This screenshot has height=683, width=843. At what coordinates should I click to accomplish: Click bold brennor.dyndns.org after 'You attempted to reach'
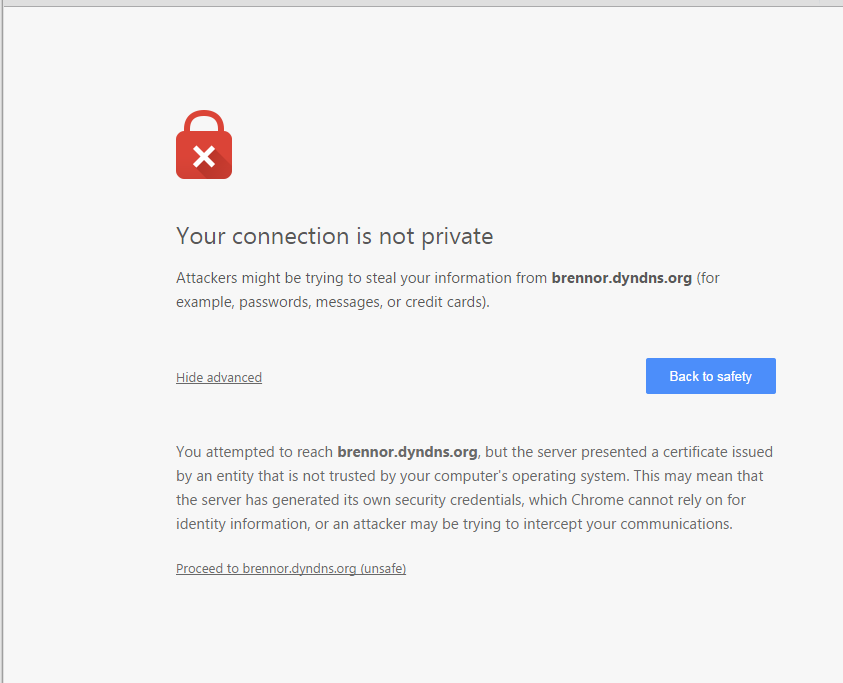pyautogui.click(x=408, y=452)
